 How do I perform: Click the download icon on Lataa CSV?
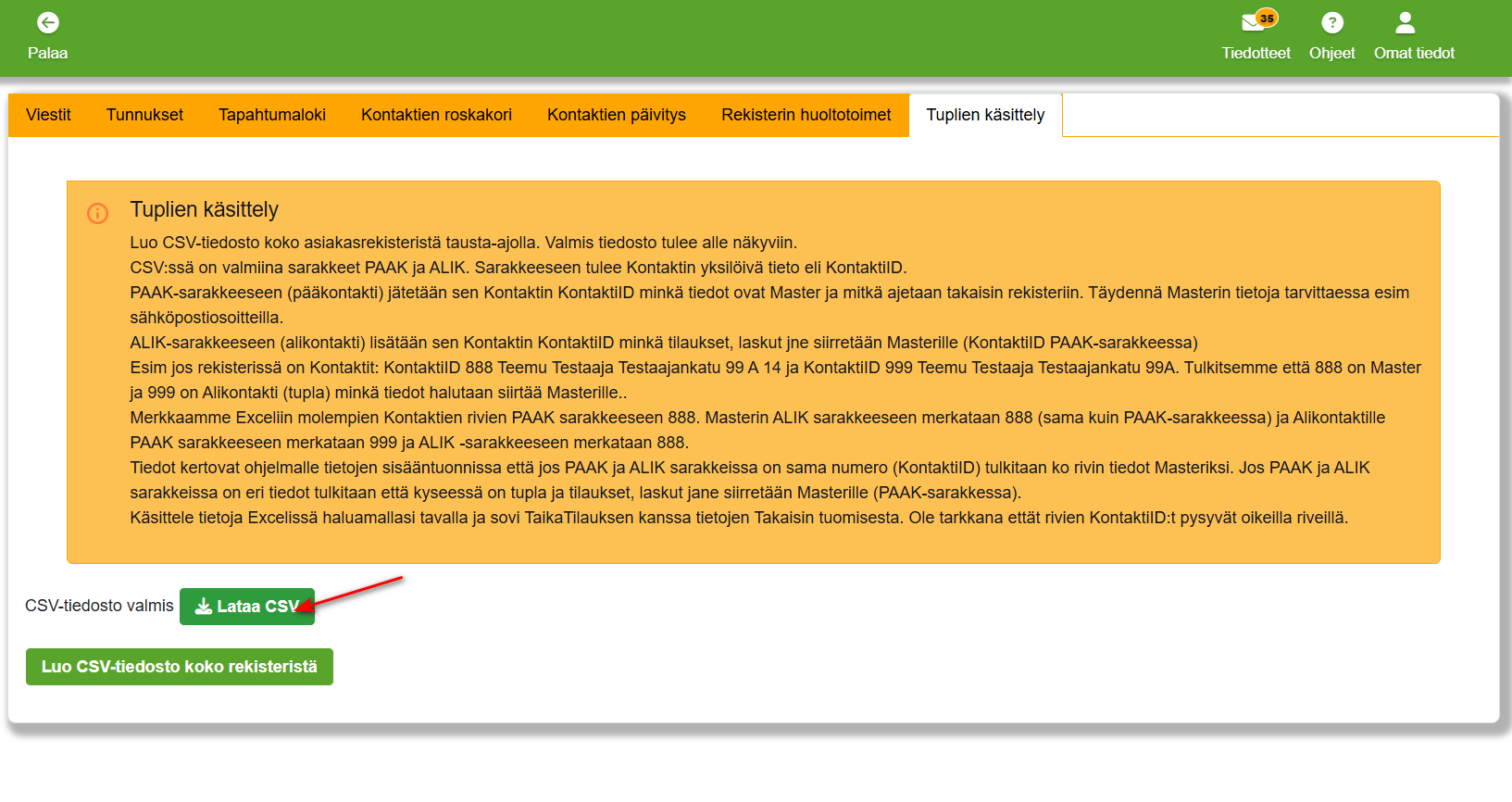pyautogui.click(x=204, y=607)
